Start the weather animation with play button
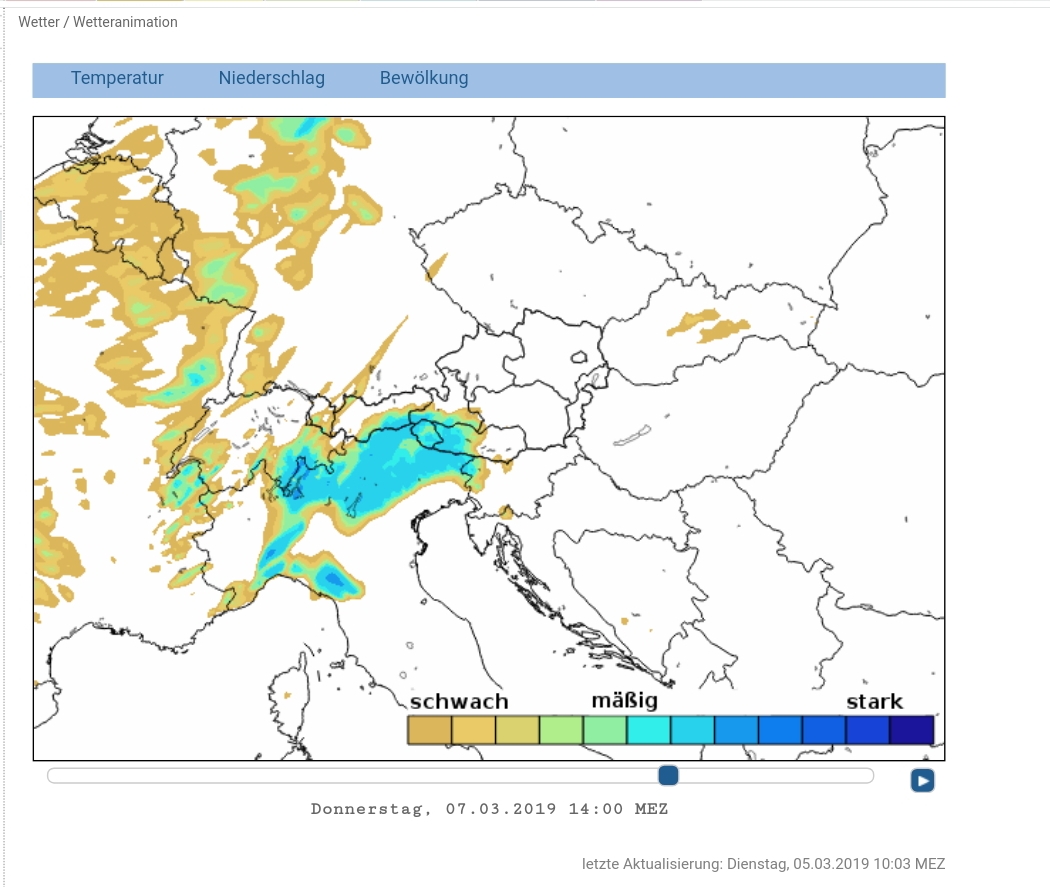Viewport: 1050px width, 887px height. [922, 780]
